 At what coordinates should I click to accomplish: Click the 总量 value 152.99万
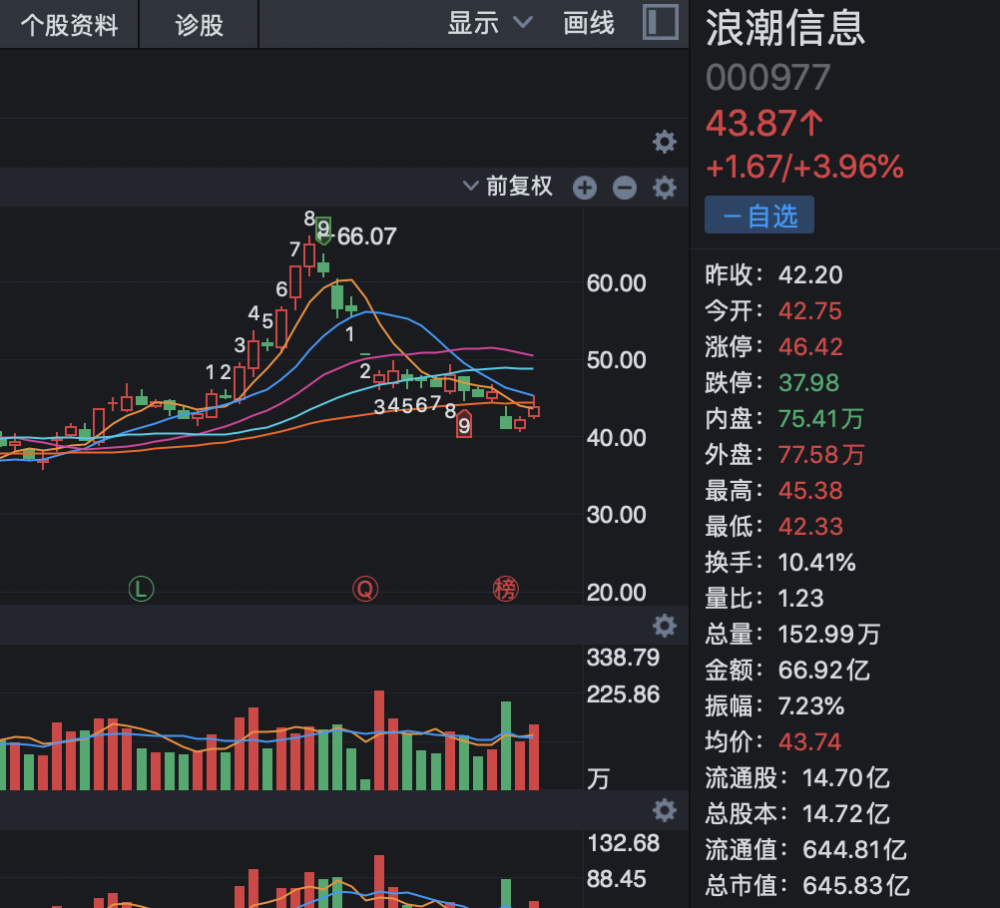coord(829,634)
